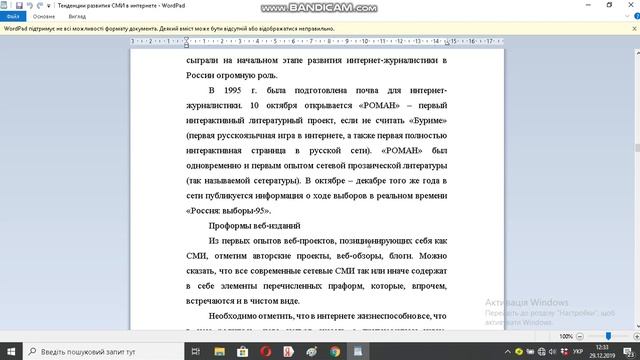Viewport: 640px width, 360px height.
Task: Click the zoom slider handle
Action: tap(608, 336)
